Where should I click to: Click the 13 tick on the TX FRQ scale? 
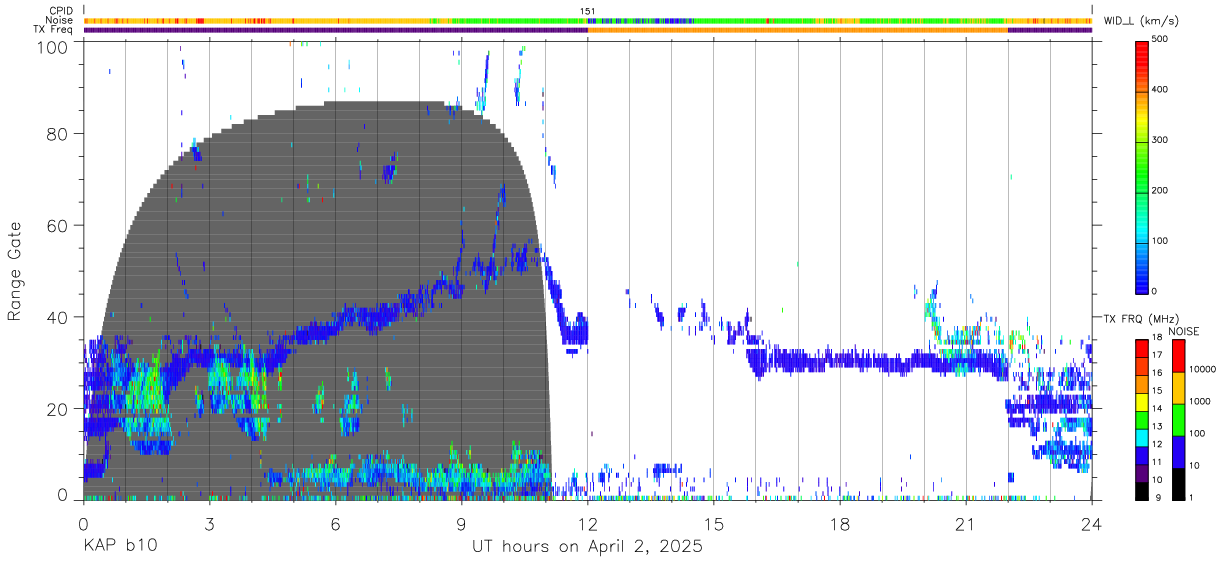[1158, 426]
